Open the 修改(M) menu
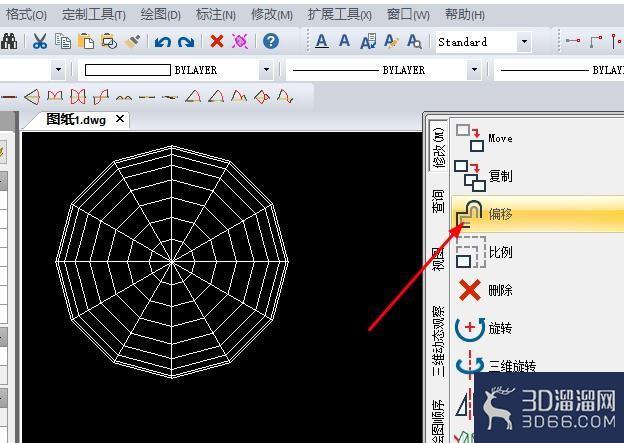This screenshot has height=443, width=624. [271, 15]
